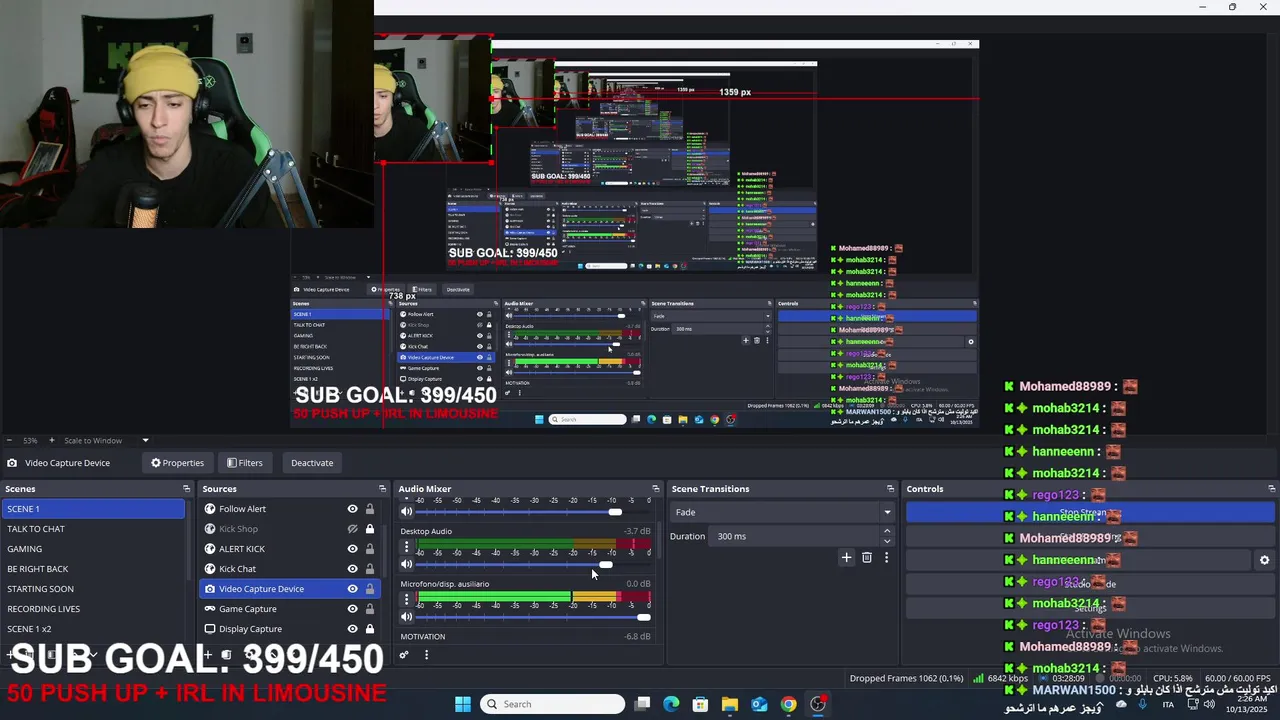The width and height of the screenshot is (1280, 720).
Task: Hide the Follow Alert source
Action: point(352,509)
